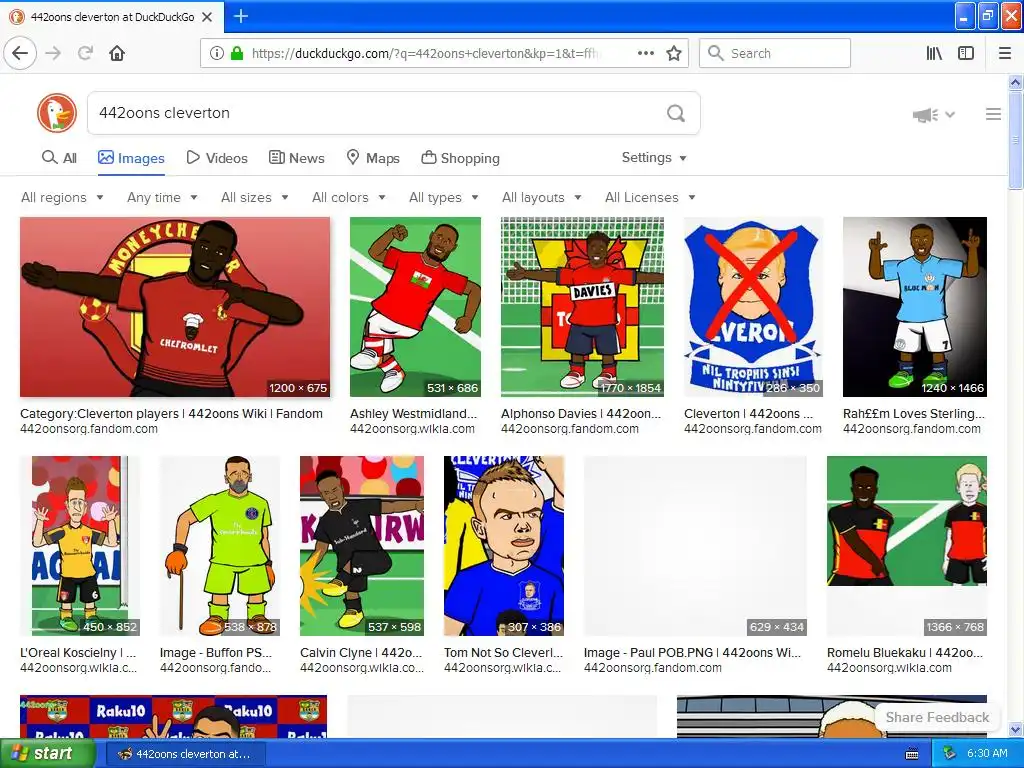Bookmark this page with the star icon
1024x768 pixels.
coord(674,53)
